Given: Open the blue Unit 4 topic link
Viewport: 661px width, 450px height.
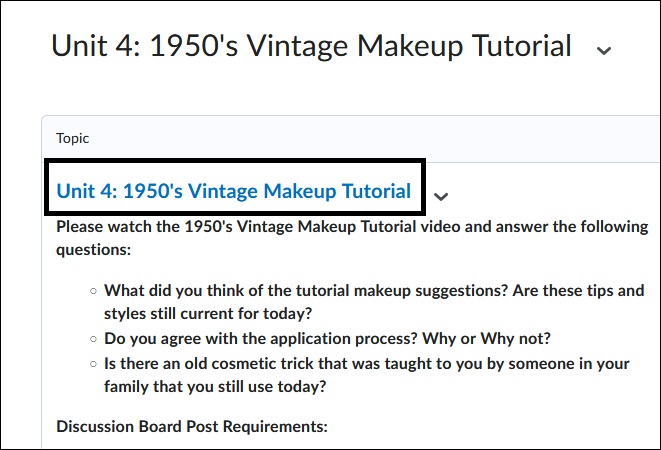Looking at the screenshot, I should (x=233, y=191).
